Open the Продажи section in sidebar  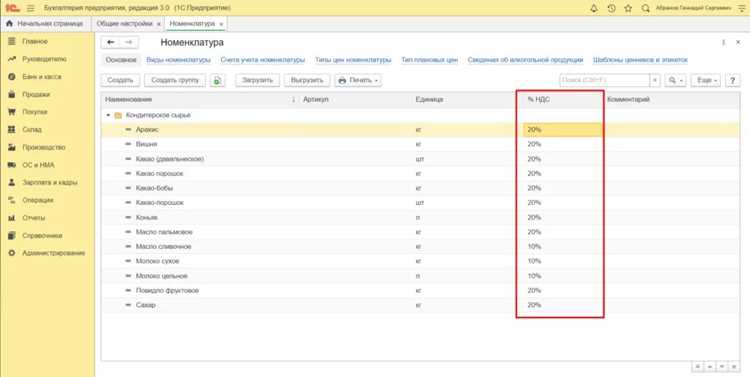click(x=36, y=94)
